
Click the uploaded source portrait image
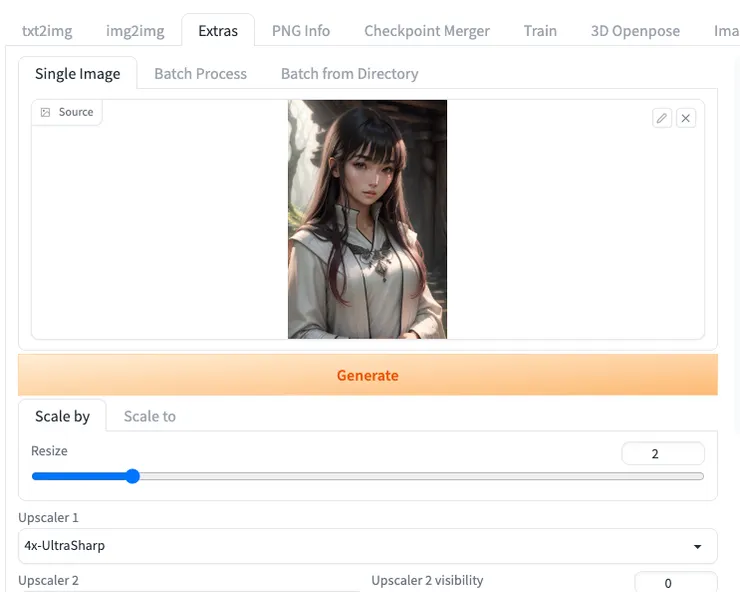click(368, 219)
